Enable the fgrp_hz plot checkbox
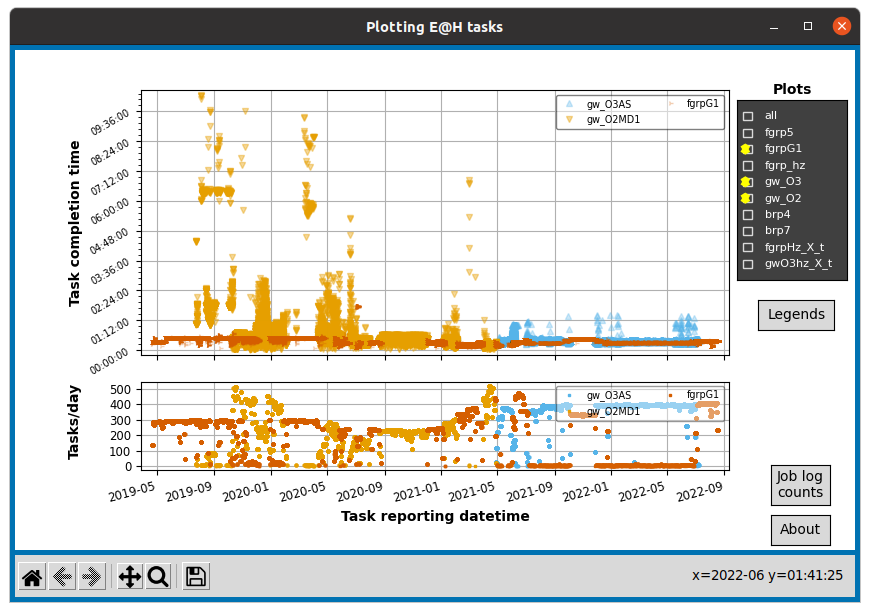The width and height of the screenshot is (870, 612). 748,165
